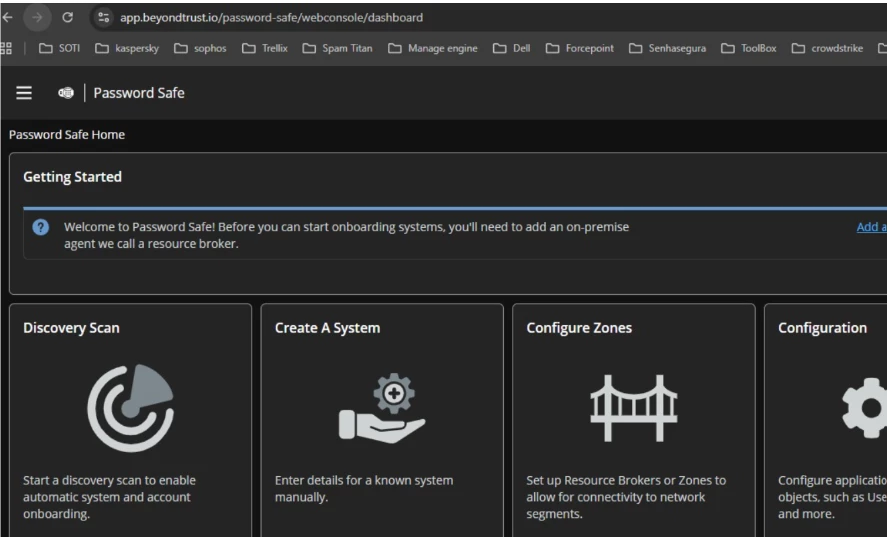Open the hamburger navigation menu

(24, 93)
